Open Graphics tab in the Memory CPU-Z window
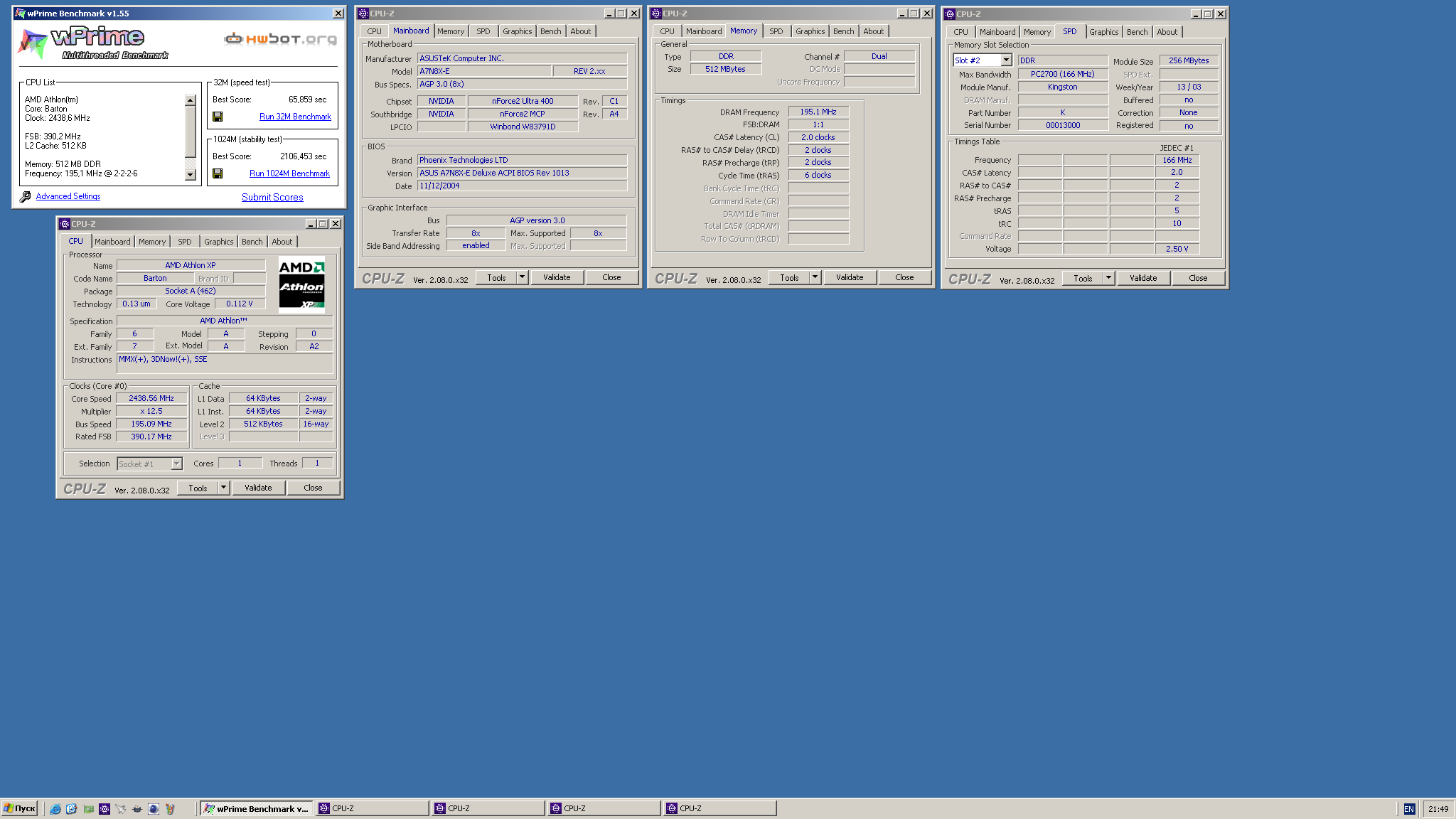This screenshot has width=1456, height=819. [x=810, y=31]
